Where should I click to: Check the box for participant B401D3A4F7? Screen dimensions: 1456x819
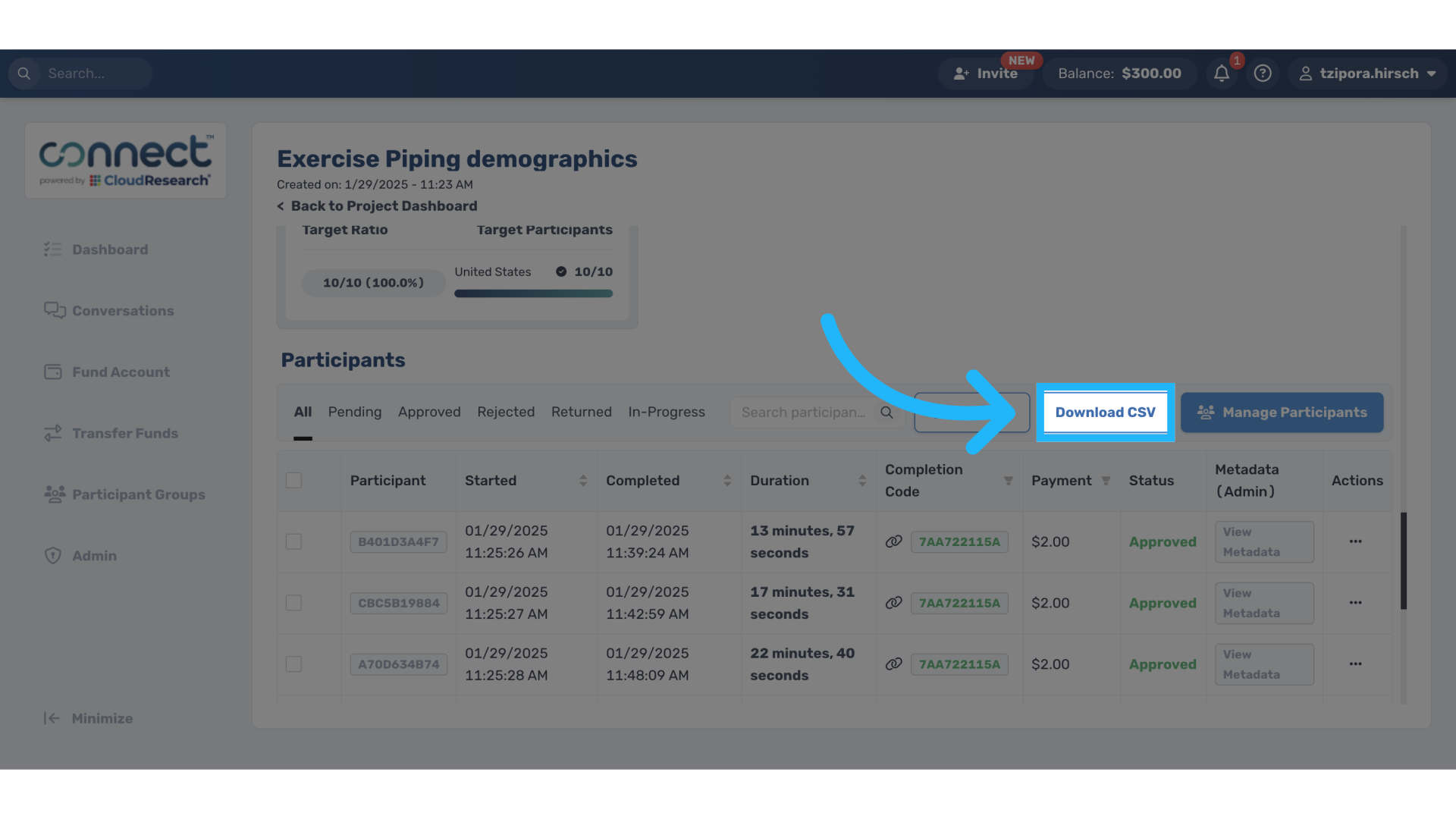coord(293,541)
